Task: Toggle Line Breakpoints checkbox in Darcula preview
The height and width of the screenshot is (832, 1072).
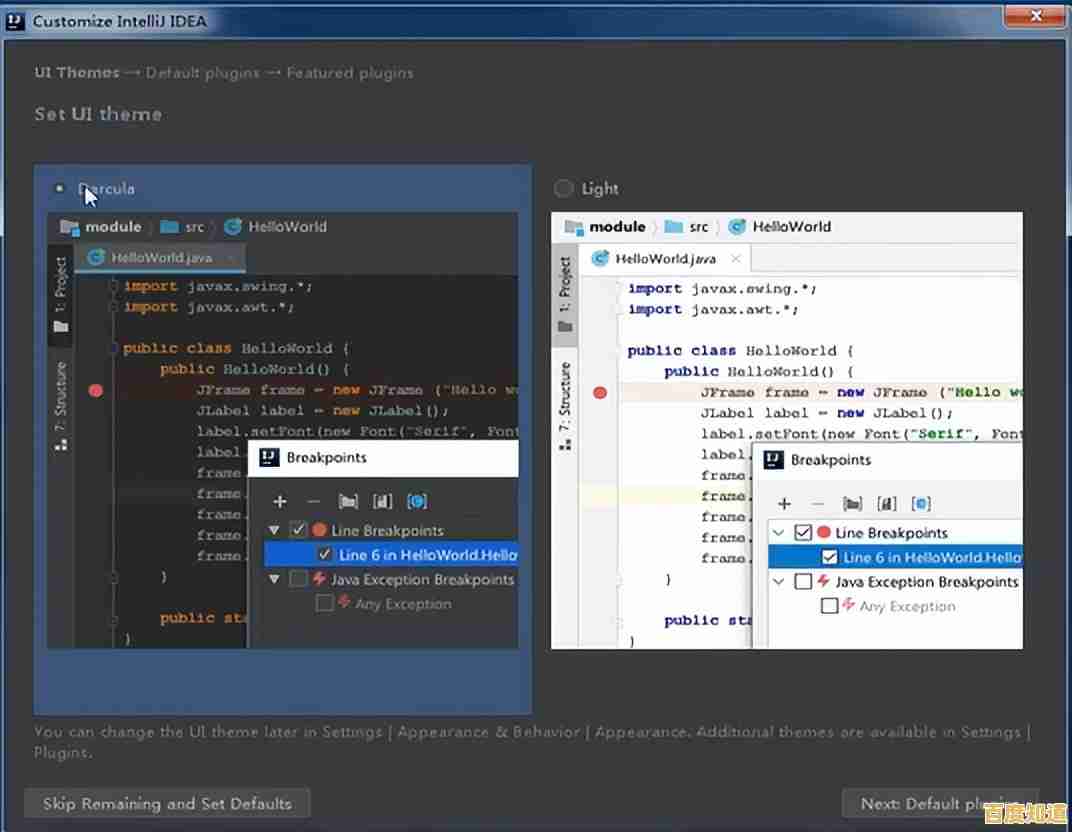Action: coord(298,530)
